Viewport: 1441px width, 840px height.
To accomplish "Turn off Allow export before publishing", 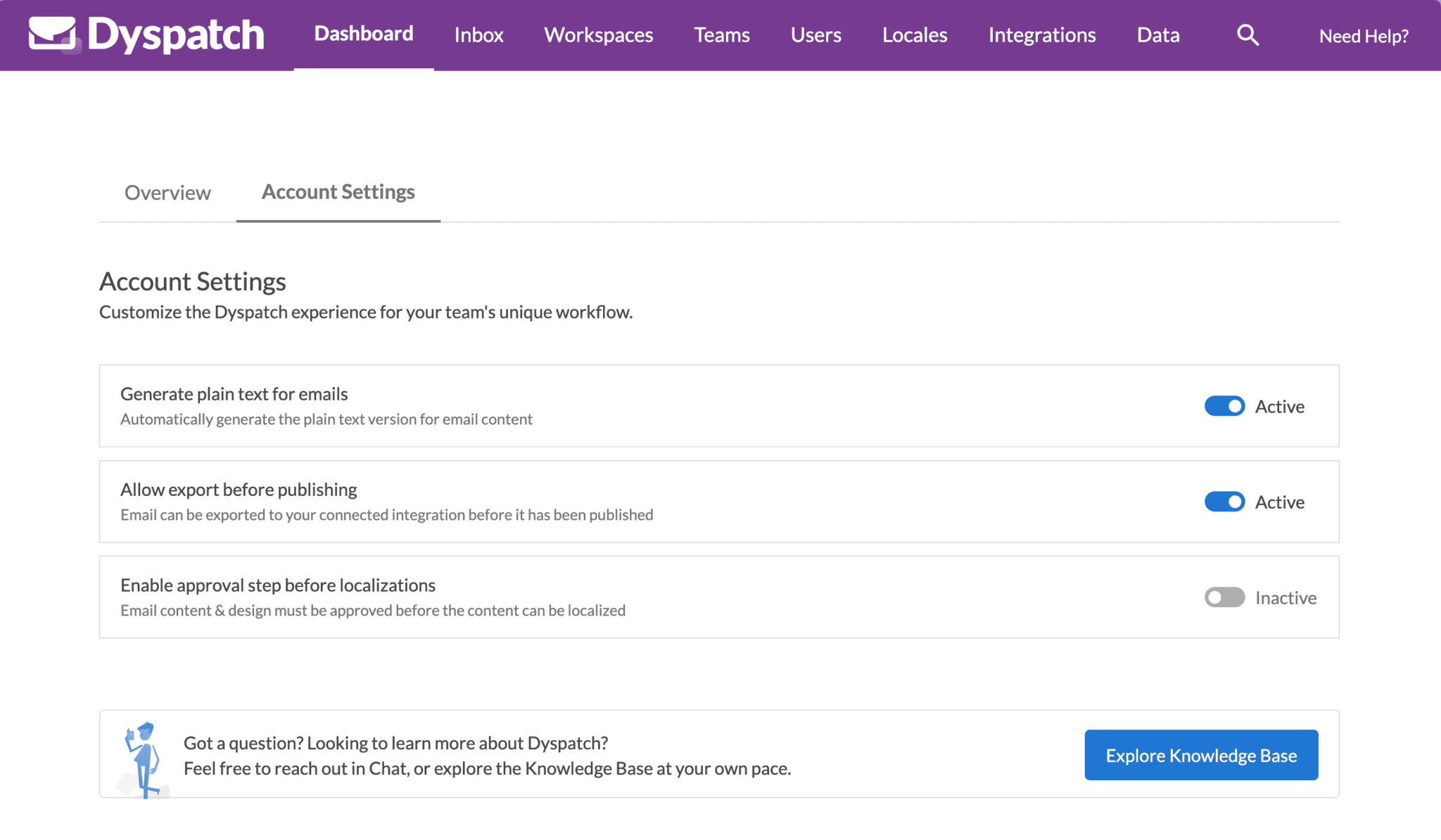I will [1224, 502].
